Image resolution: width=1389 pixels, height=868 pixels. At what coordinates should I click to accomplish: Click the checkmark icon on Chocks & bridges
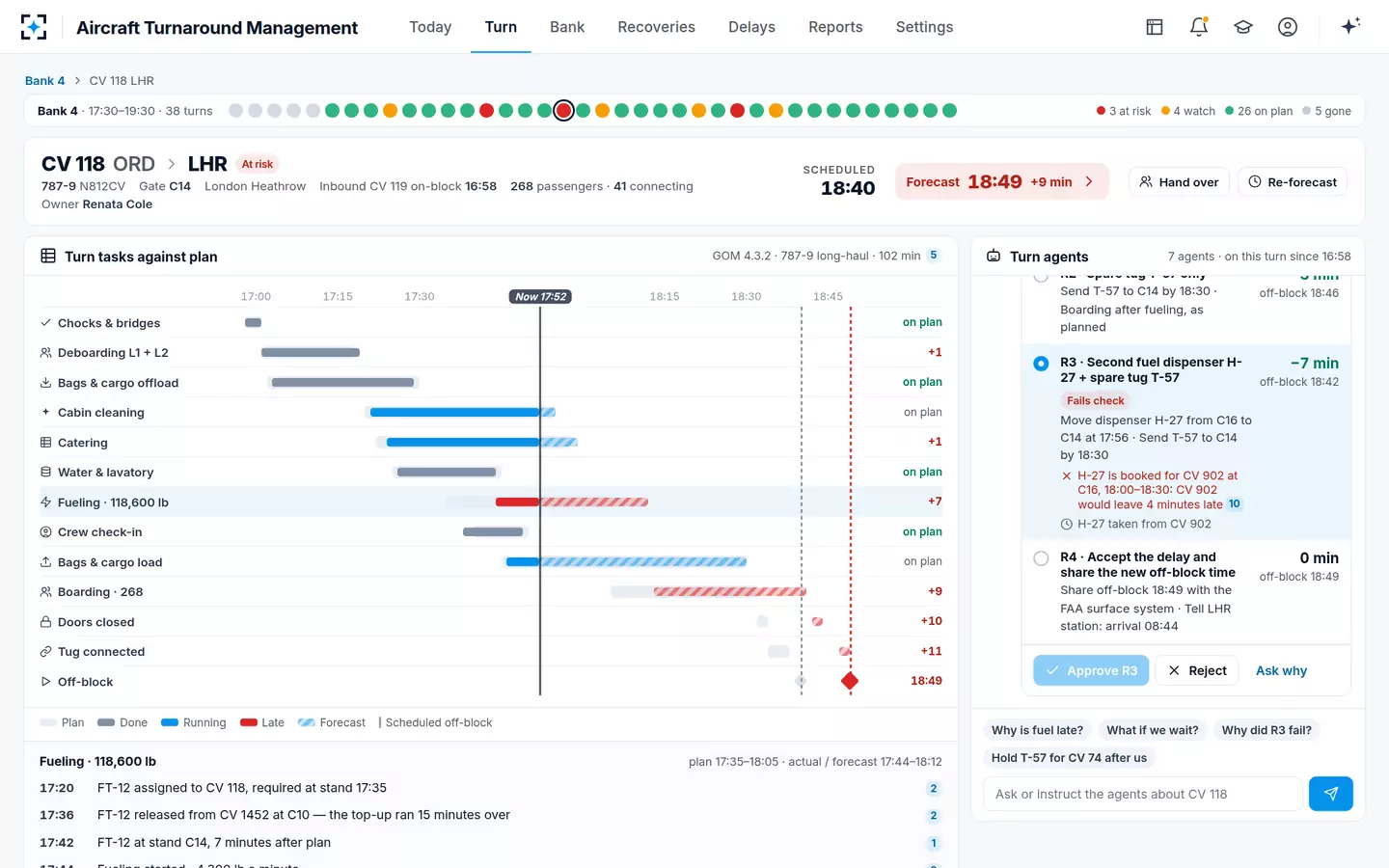point(45,323)
